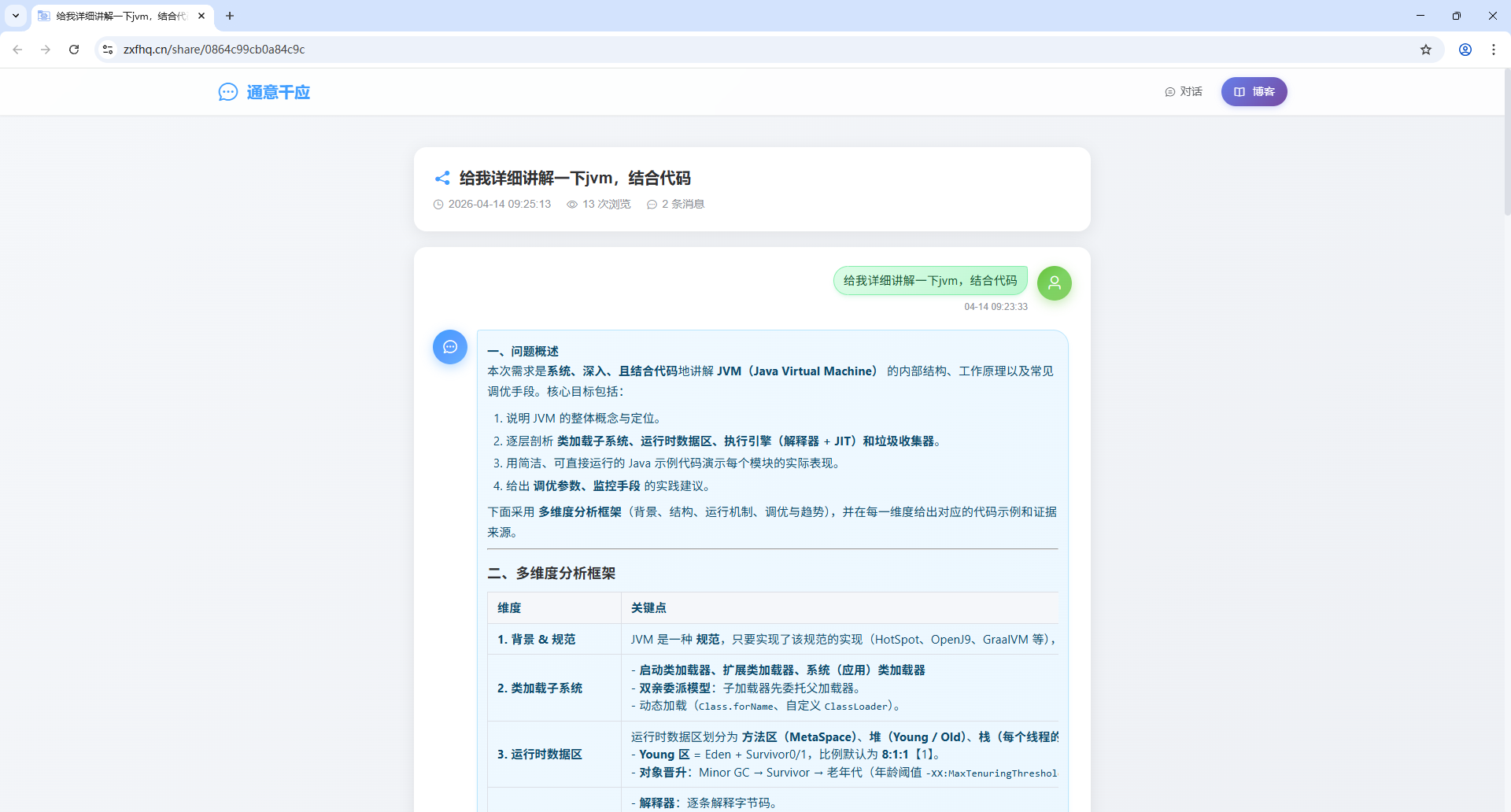Click list item 给出 调优参数、监控手段

[610, 486]
